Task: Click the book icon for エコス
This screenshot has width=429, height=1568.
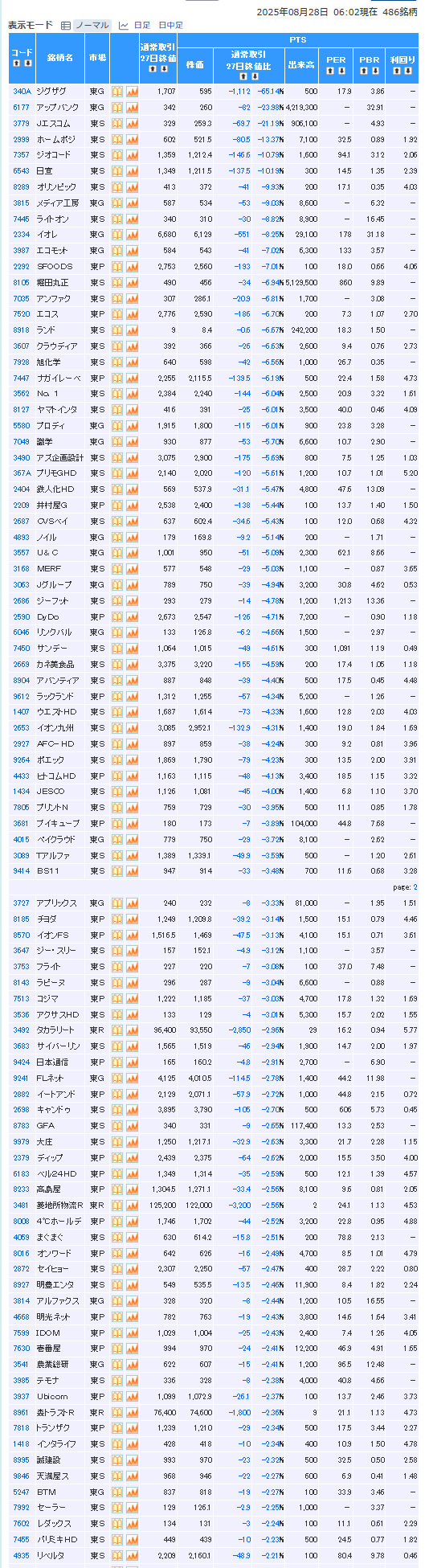Action: tap(117, 314)
